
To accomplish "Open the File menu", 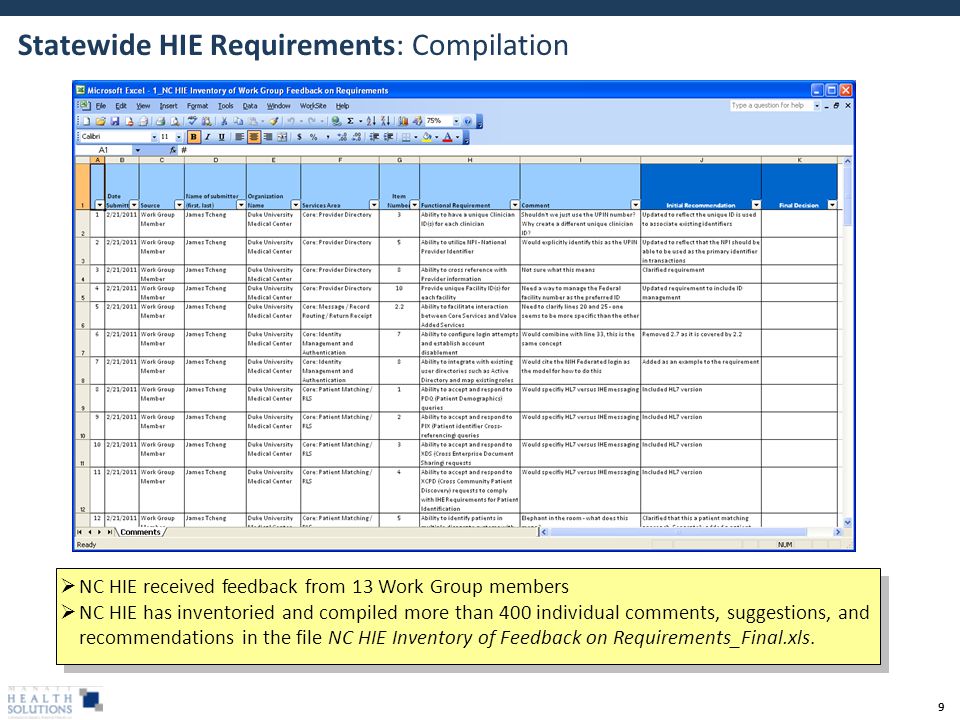I will 101,106.
